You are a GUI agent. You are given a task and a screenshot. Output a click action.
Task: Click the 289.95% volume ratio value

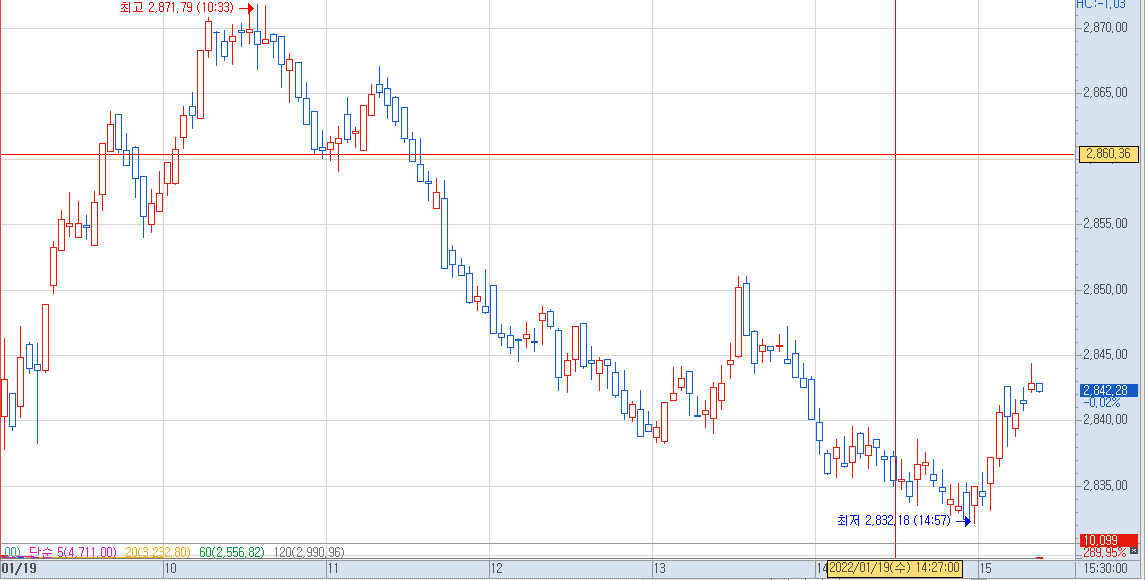click(1104, 552)
